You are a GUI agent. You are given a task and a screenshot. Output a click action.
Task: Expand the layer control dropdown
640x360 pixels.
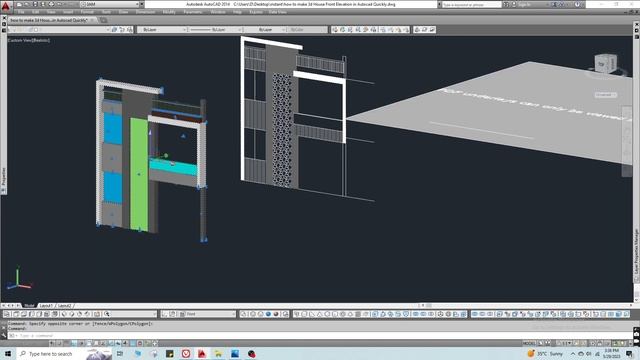click(108, 29)
